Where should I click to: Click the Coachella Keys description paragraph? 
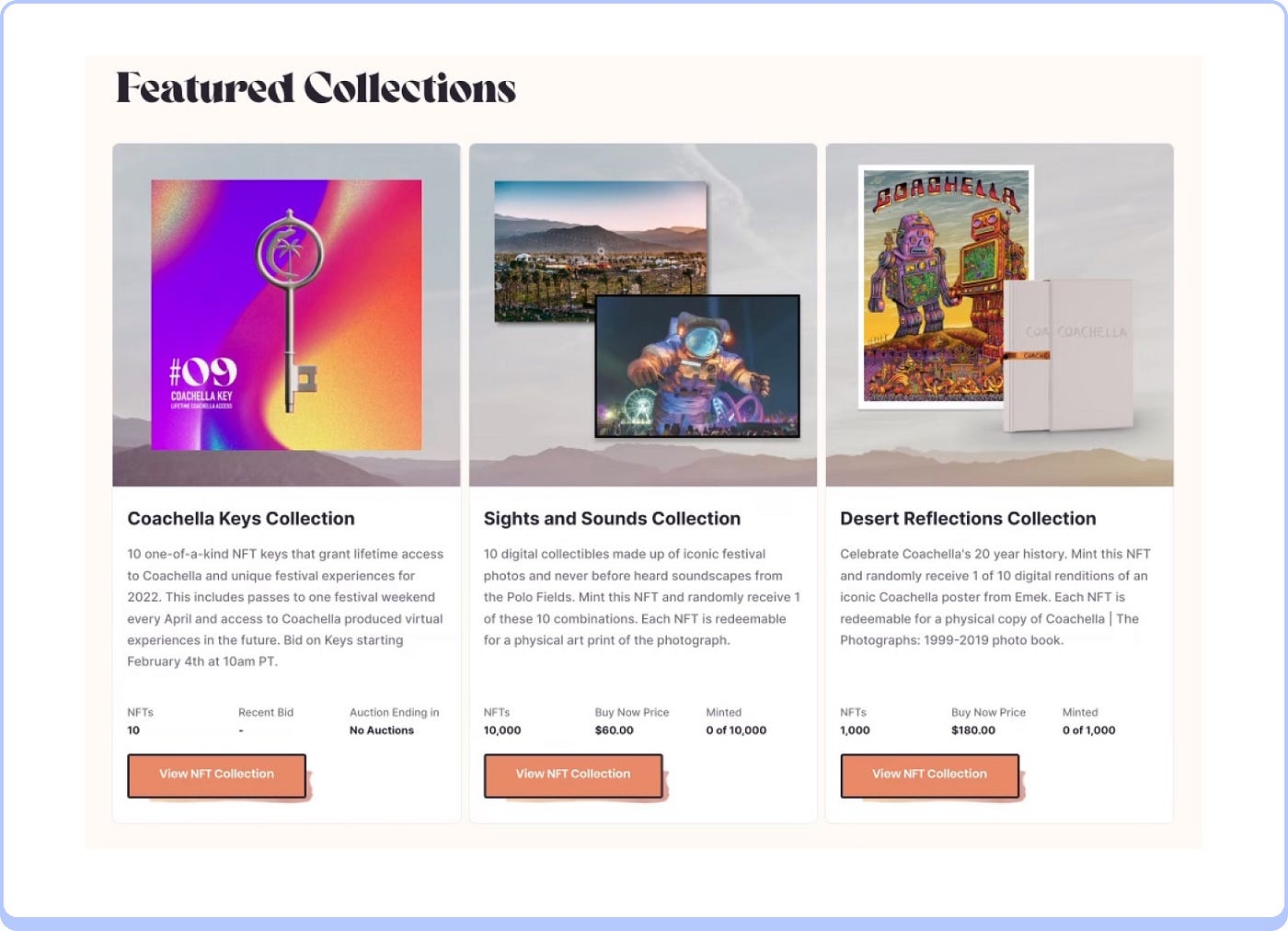click(x=285, y=607)
